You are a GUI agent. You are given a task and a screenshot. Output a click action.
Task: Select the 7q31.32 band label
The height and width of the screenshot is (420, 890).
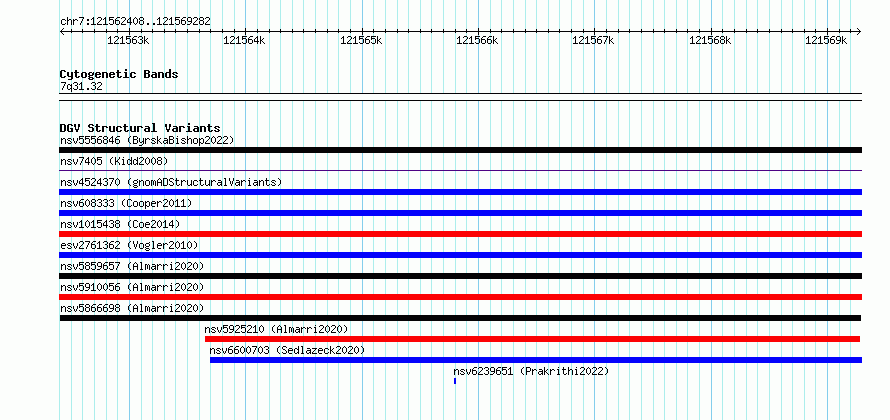point(81,87)
